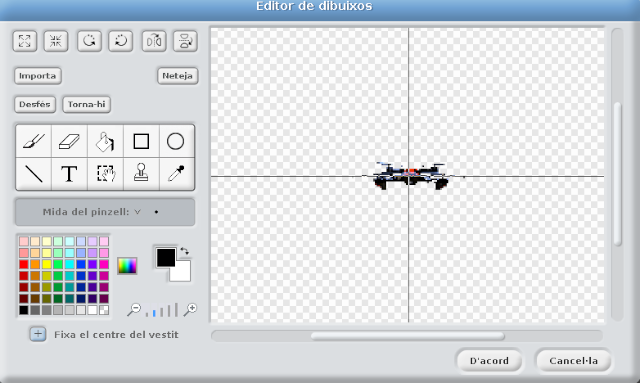Pick the bright red color swatch
Viewport: 640px width, 383px height.
24,264
